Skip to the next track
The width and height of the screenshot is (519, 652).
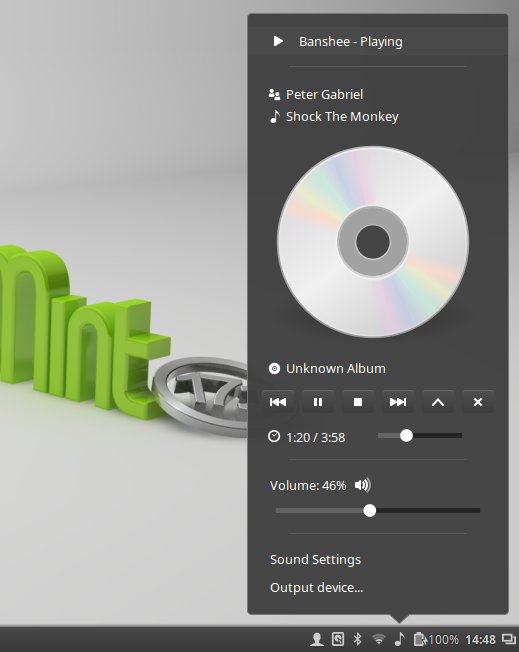398,402
